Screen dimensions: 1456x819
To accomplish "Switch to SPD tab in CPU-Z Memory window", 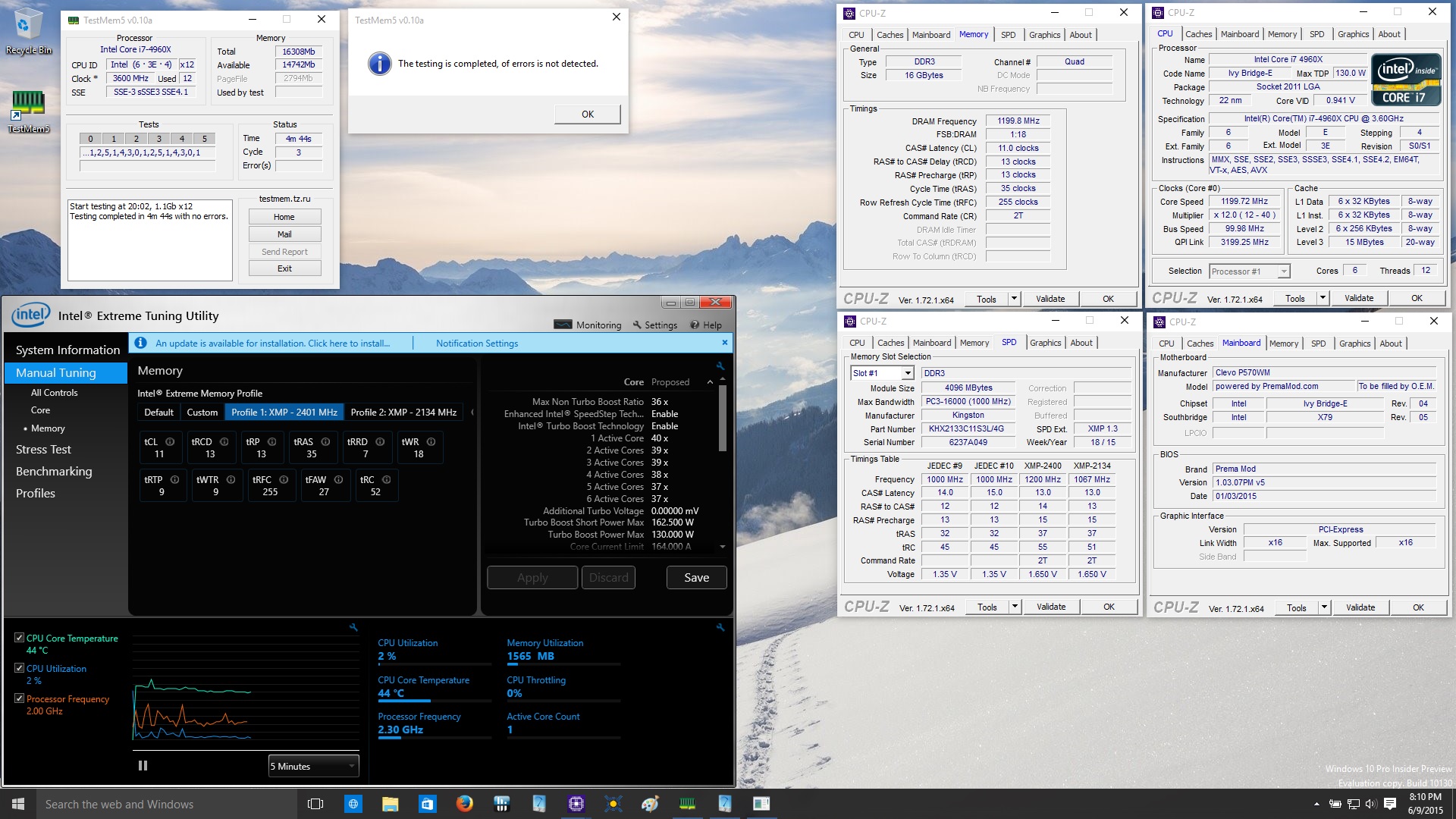I will coord(1008,35).
